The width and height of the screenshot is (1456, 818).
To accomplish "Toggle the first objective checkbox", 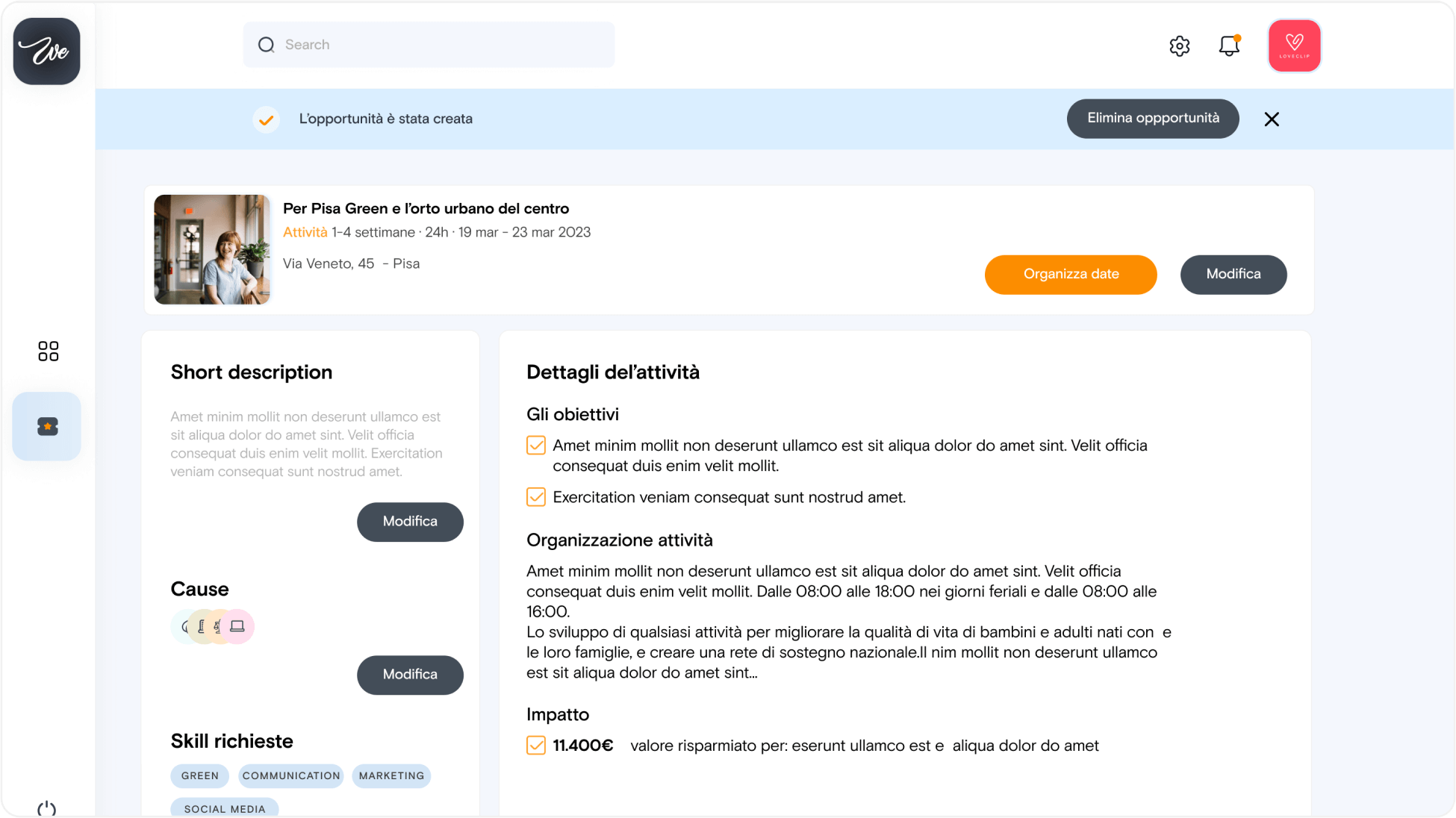I will [536, 446].
